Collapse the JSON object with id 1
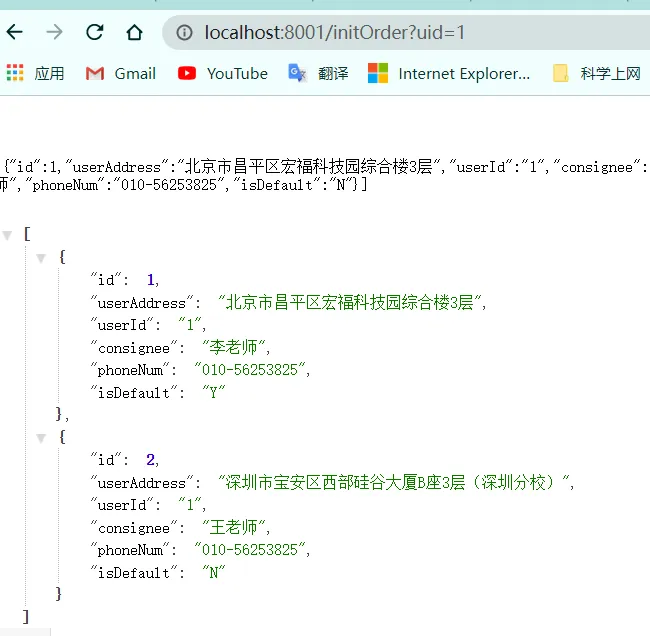Image resolution: width=650 pixels, height=636 pixels. pos(42,257)
